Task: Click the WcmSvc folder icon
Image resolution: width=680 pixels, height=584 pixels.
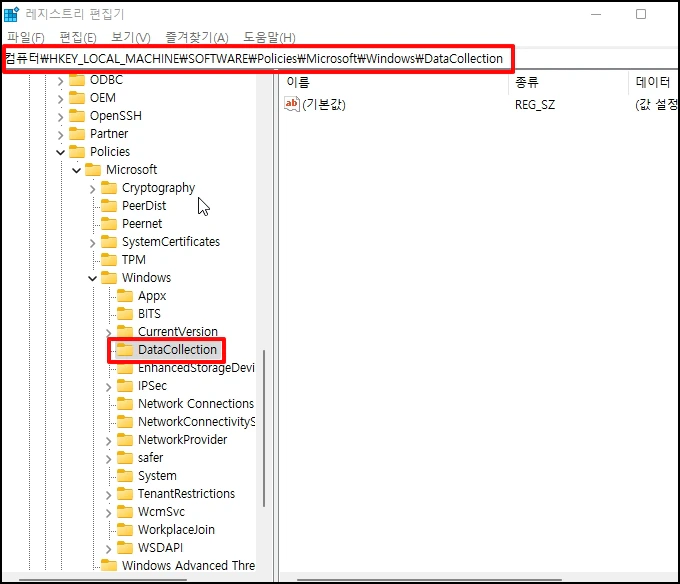Action: coord(125,512)
